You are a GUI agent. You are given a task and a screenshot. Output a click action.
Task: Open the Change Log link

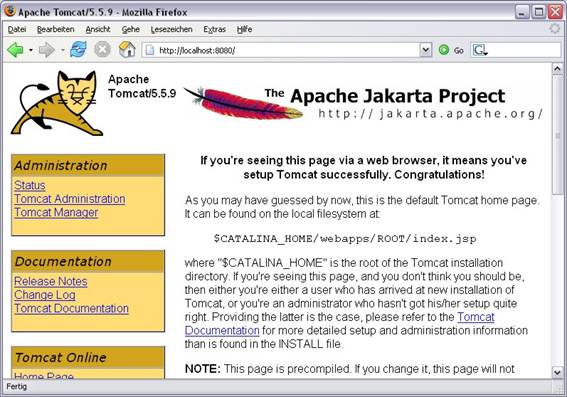pos(45,295)
